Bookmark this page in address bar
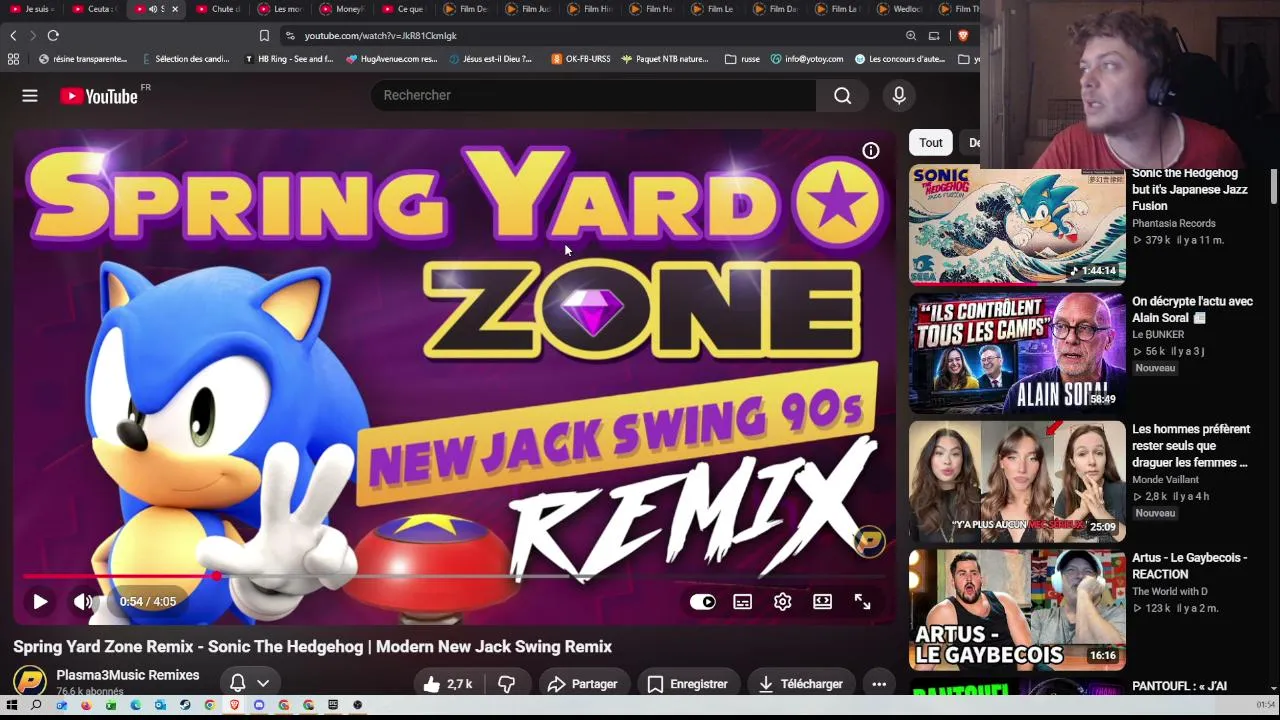The width and height of the screenshot is (1280, 720). point(264,36)
